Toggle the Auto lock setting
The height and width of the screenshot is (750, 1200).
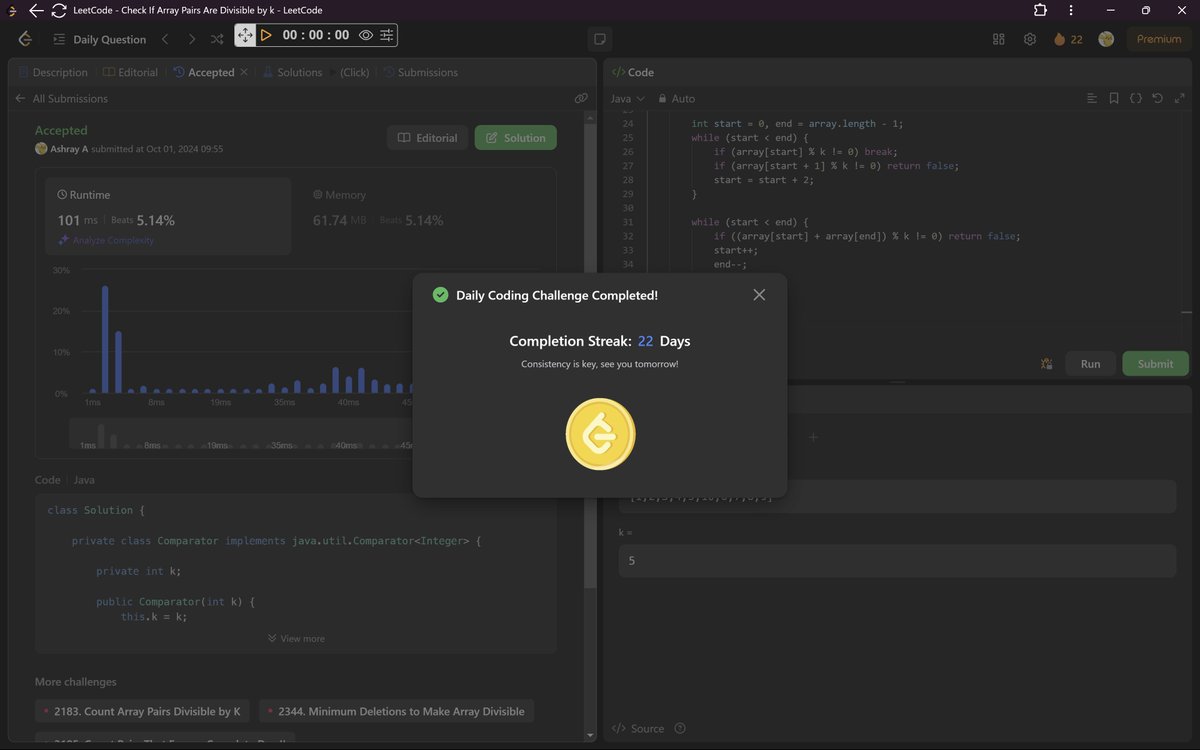[x=677, y=98]
